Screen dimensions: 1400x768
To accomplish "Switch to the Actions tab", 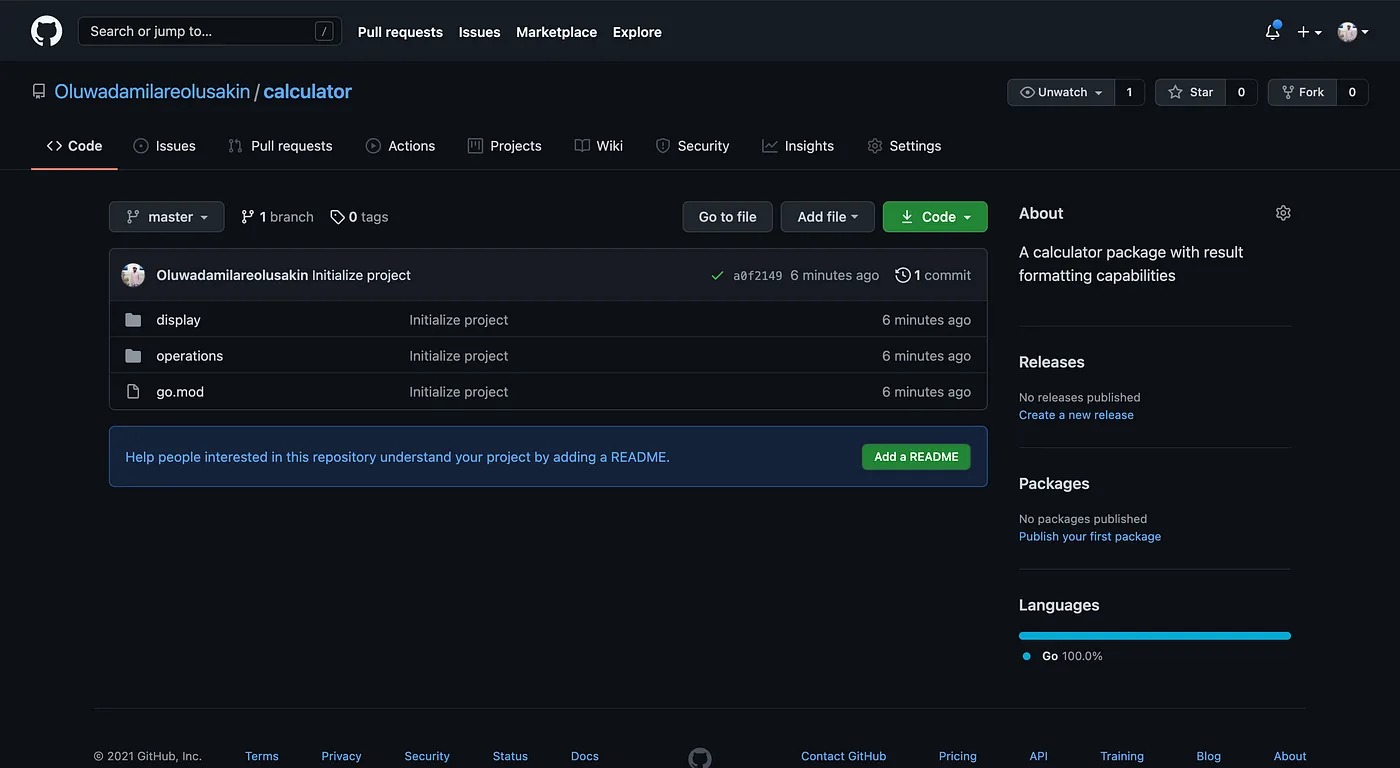I will click(x=400, y=146).
